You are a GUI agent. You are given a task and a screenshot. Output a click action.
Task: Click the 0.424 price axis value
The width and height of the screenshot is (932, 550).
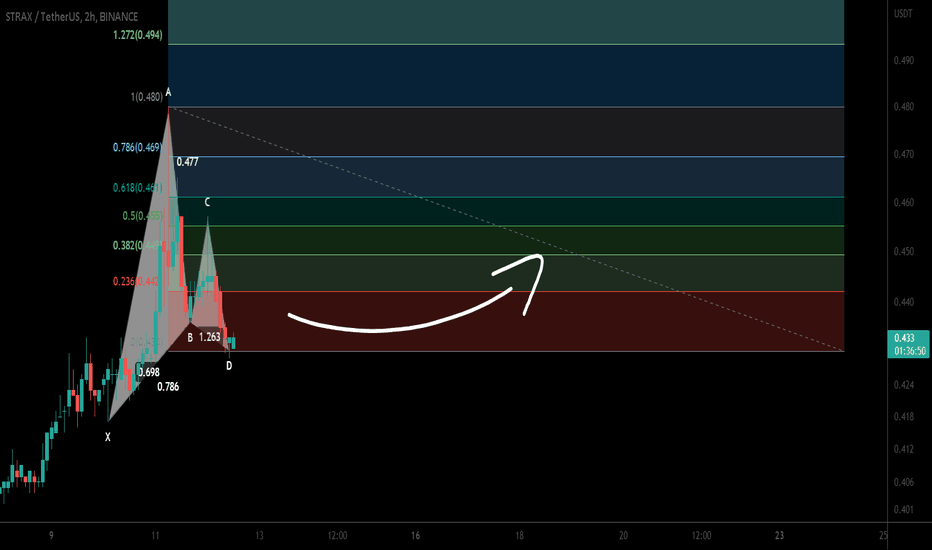tap(903, 385)
